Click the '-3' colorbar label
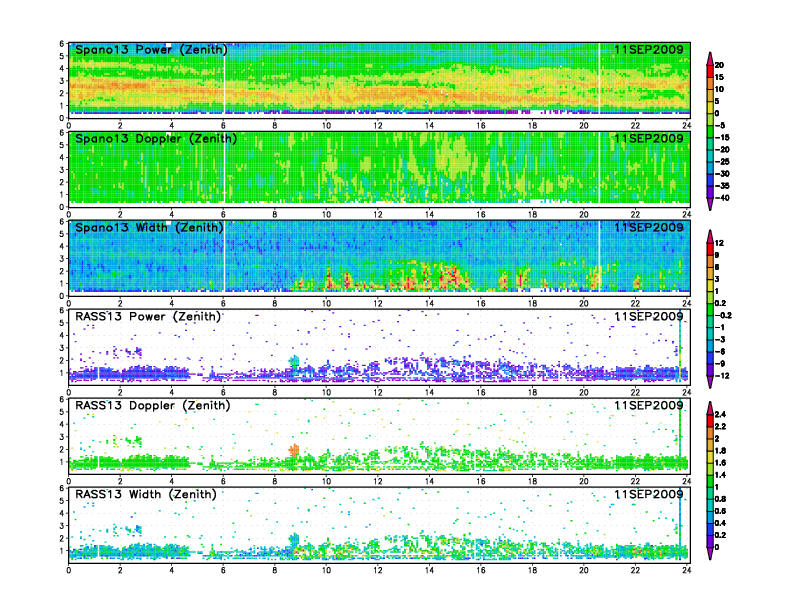Image resolution: width=792 pixels, height=612 pixels. (720, 340)
